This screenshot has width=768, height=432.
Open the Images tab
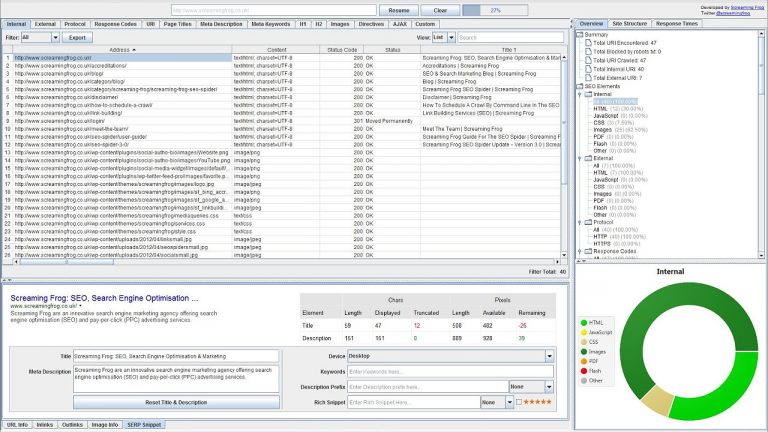coord(340,24)
